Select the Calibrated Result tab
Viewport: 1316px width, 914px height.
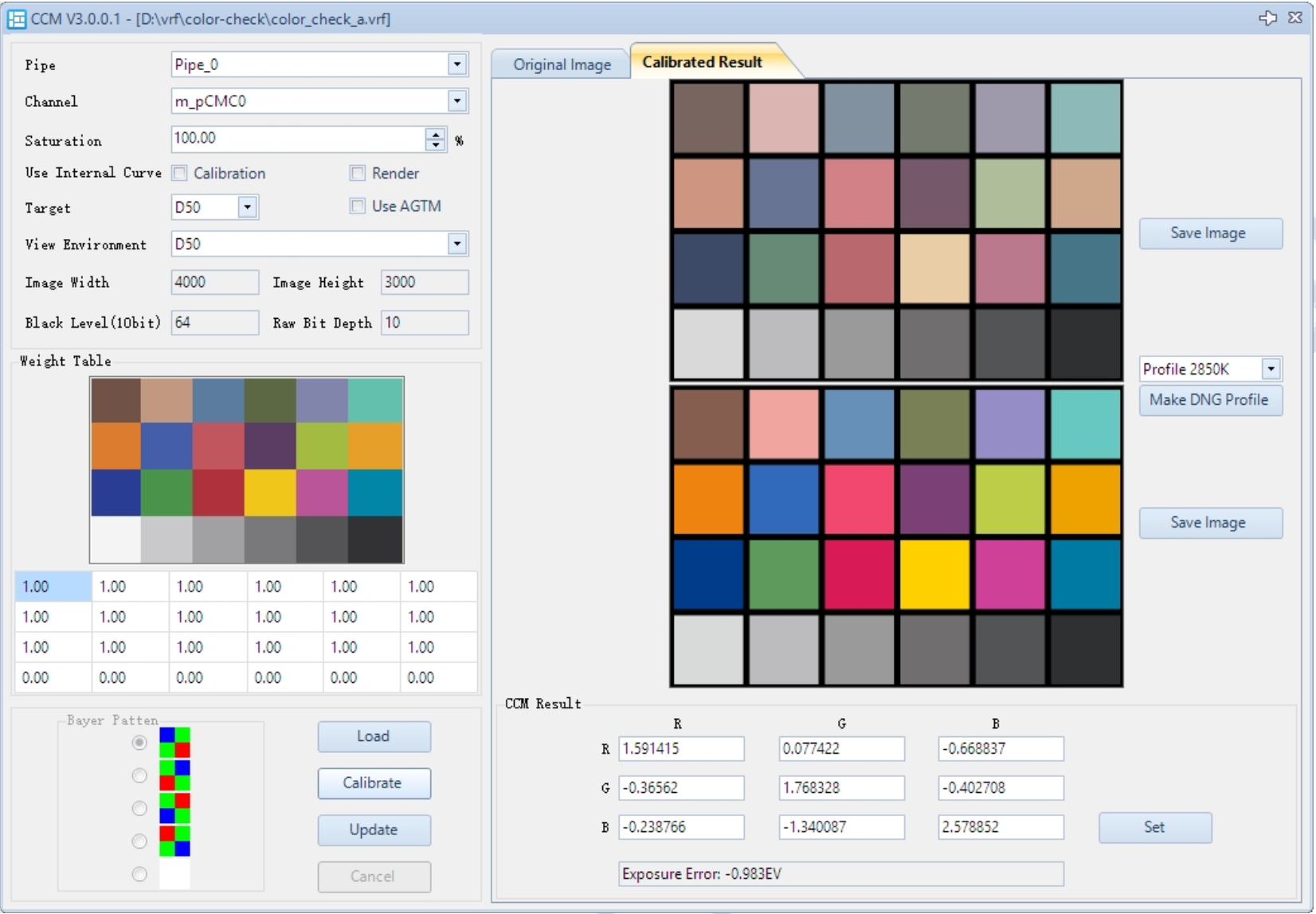[702, 62]
